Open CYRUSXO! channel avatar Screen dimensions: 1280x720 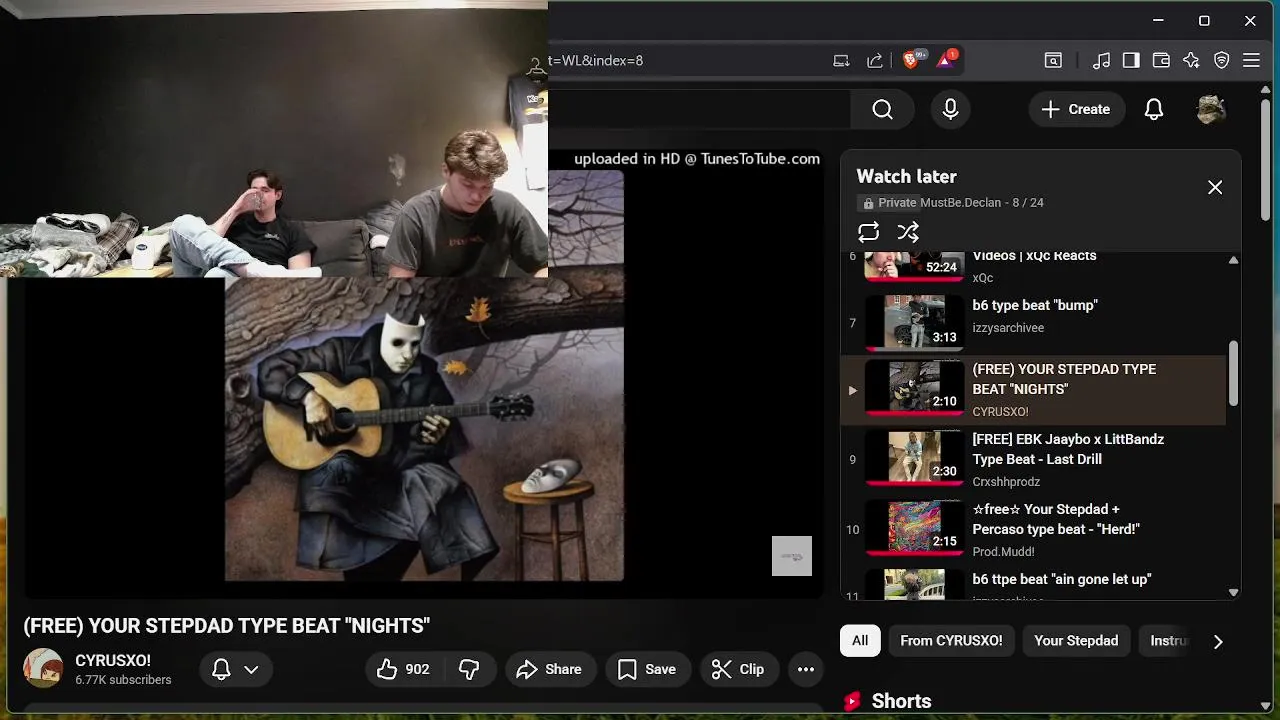click(x=43, y=668)
